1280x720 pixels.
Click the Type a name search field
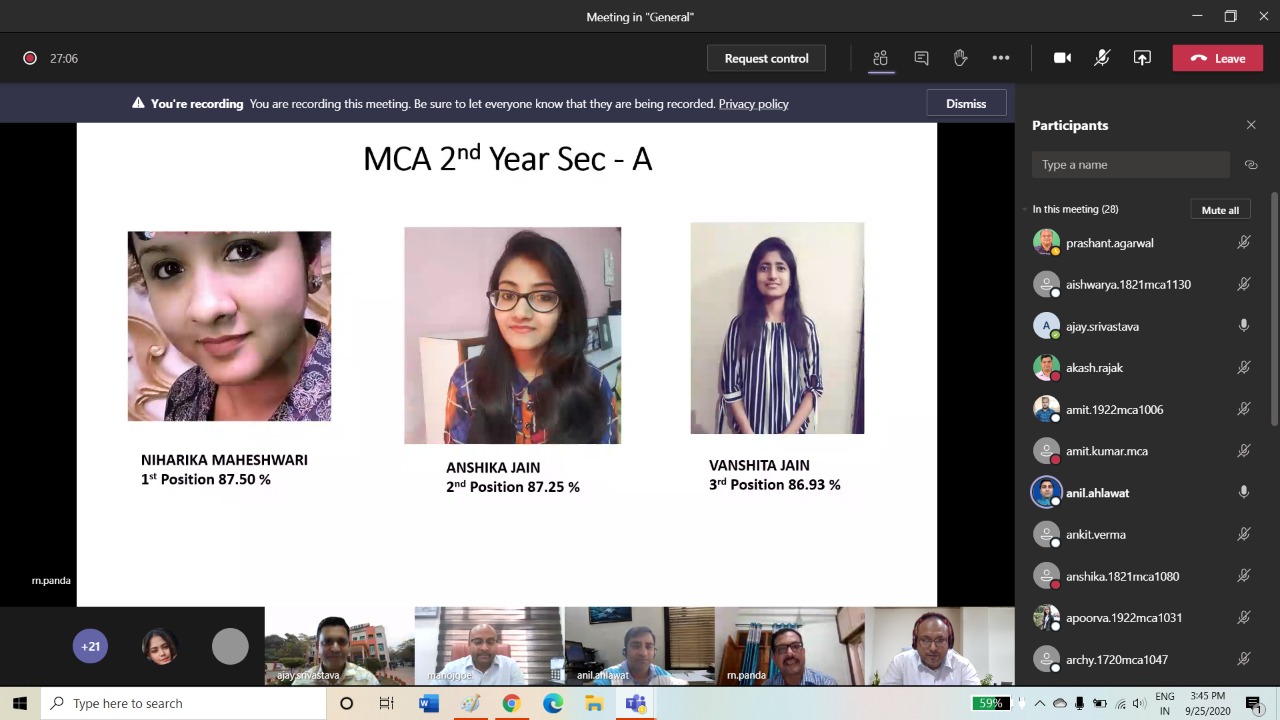(1130, 165)
